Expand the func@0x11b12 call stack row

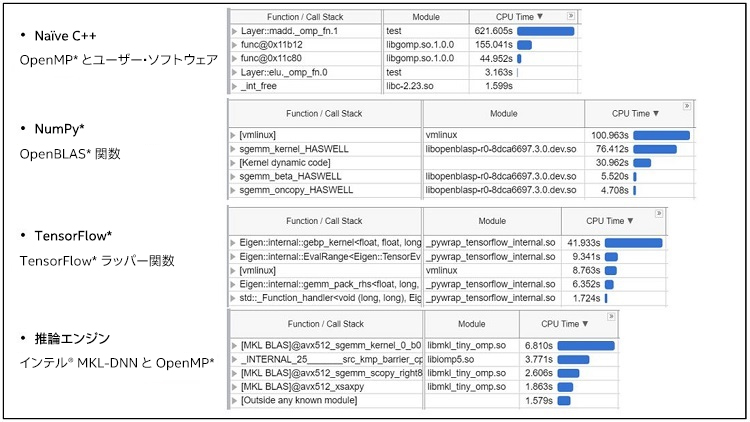tap(234, 45)
